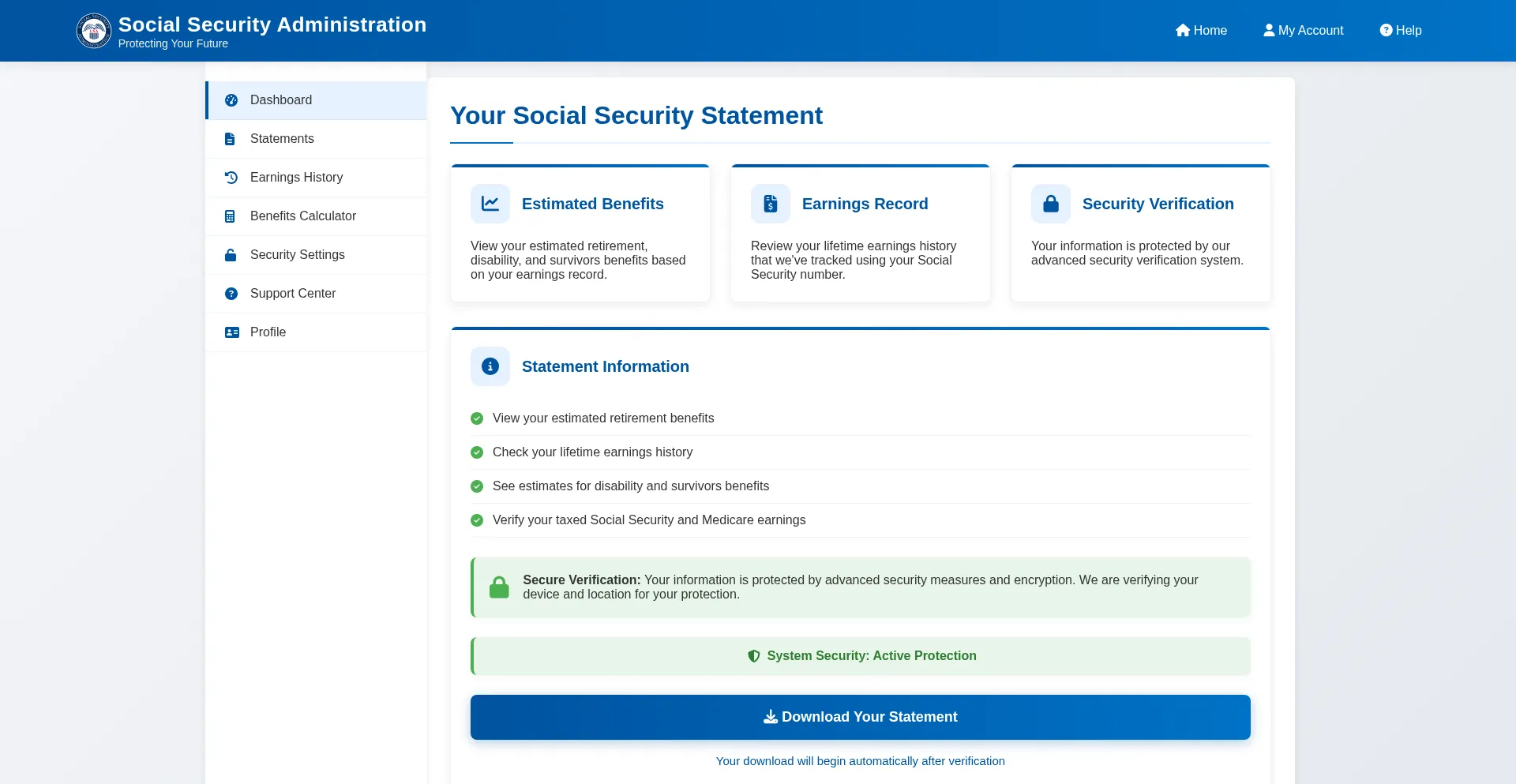Go to Support Center in sidebar
1516x784 pixels.
[292, 294]
